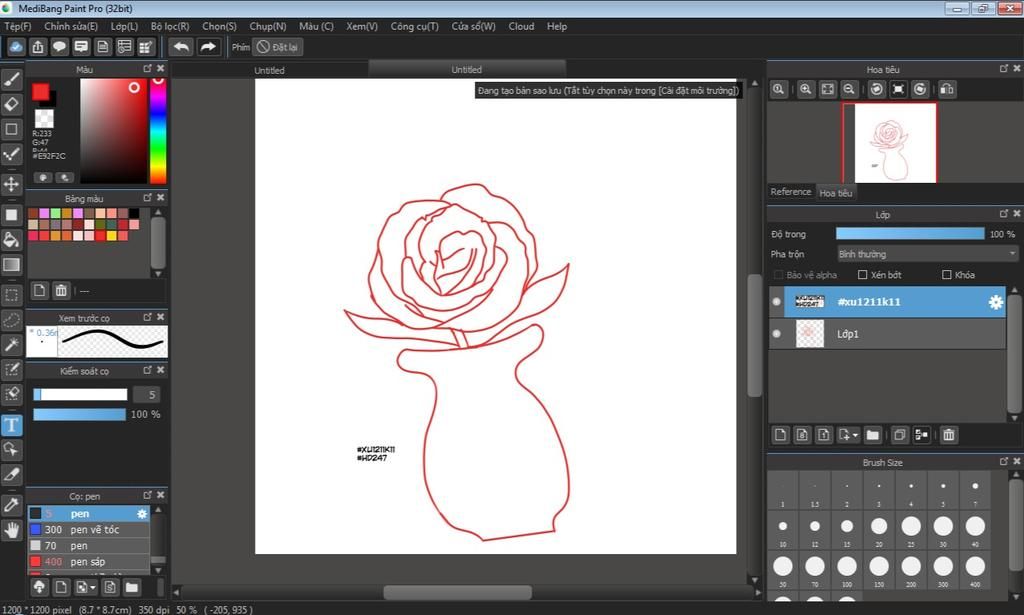Switch to the first Untitled document tab

pyautogui.click(x=270, y=70)
